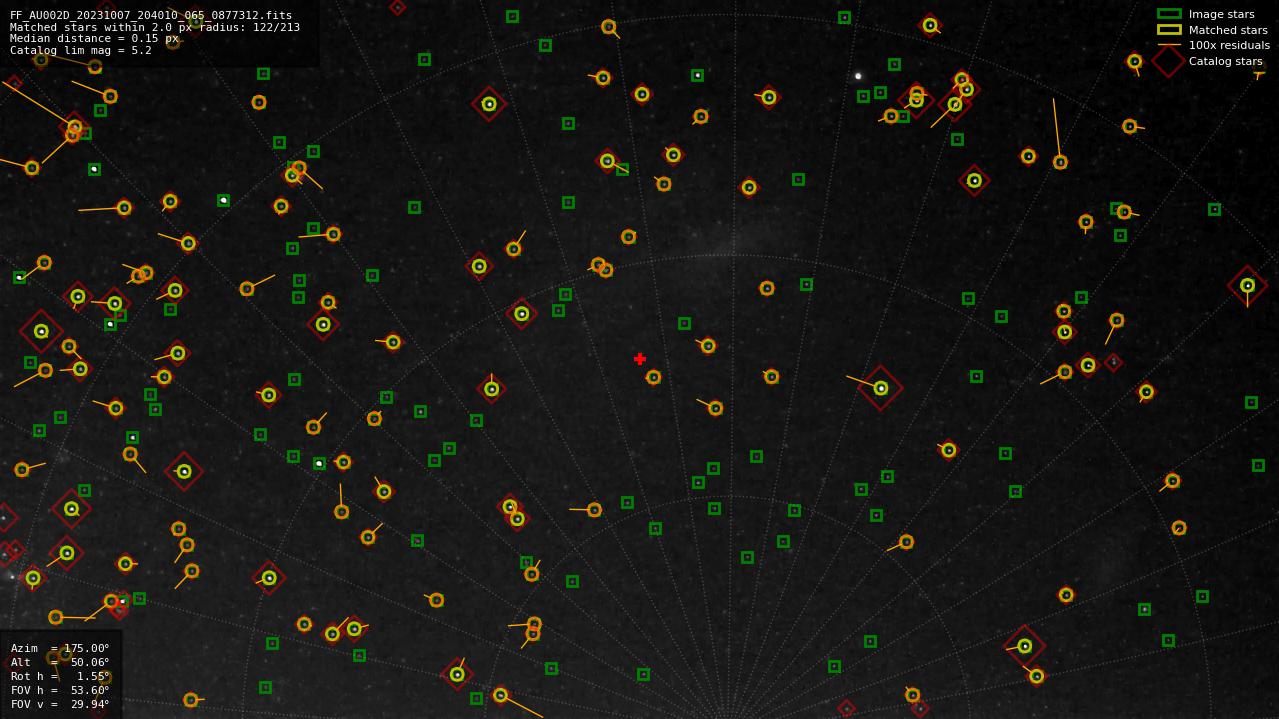
Task: Click the 'FOV v = 29.94°' value
Action: (x=60, y=704)
